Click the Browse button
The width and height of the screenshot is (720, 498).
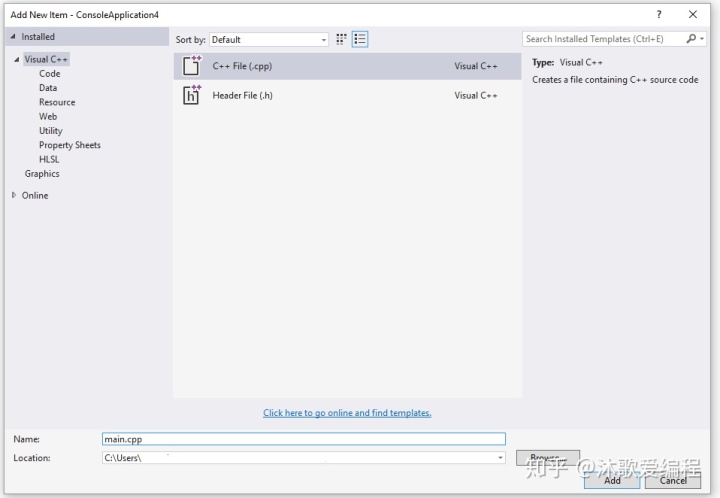click(x=548, y=458)
